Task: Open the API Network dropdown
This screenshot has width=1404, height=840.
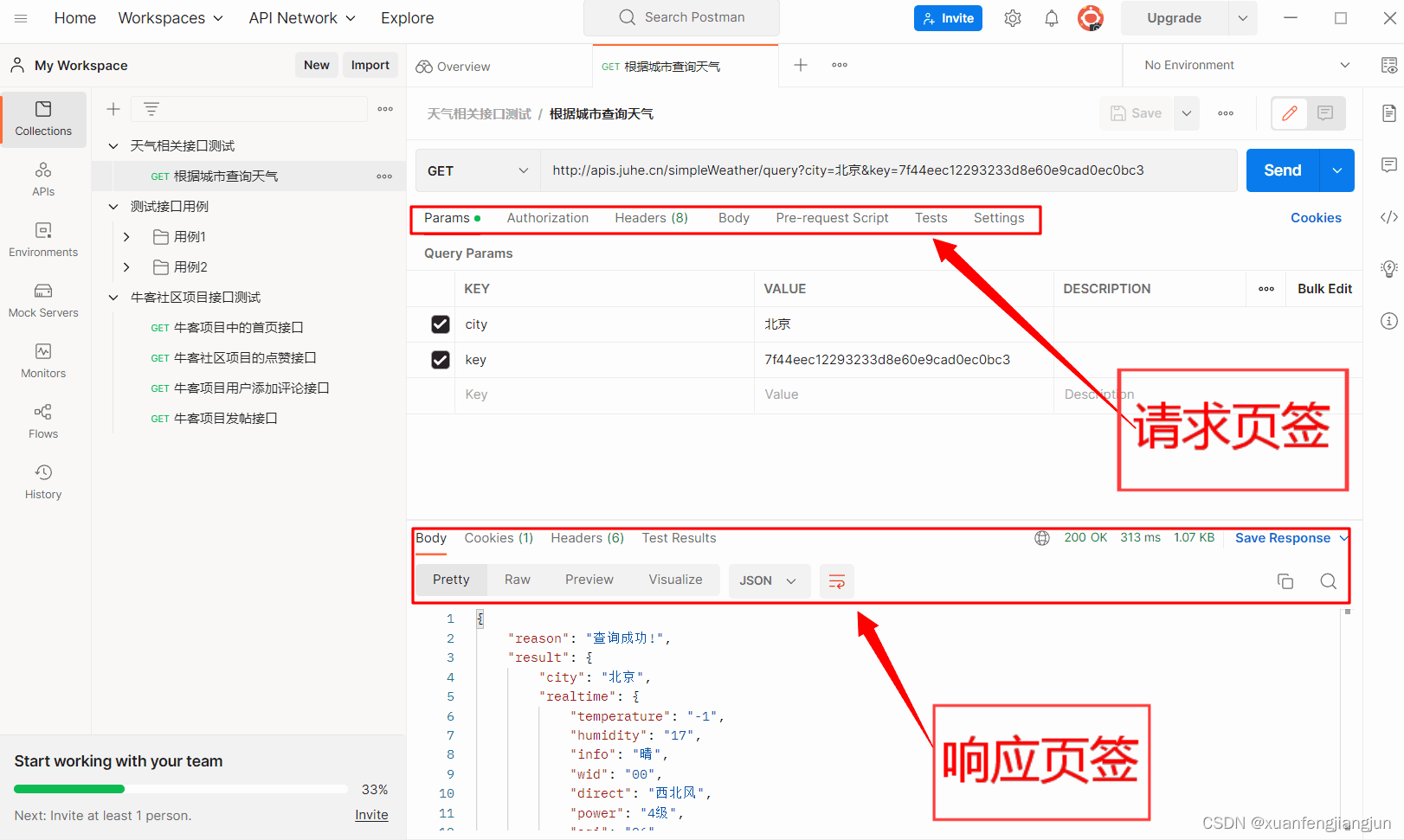Action: point(302,18)
